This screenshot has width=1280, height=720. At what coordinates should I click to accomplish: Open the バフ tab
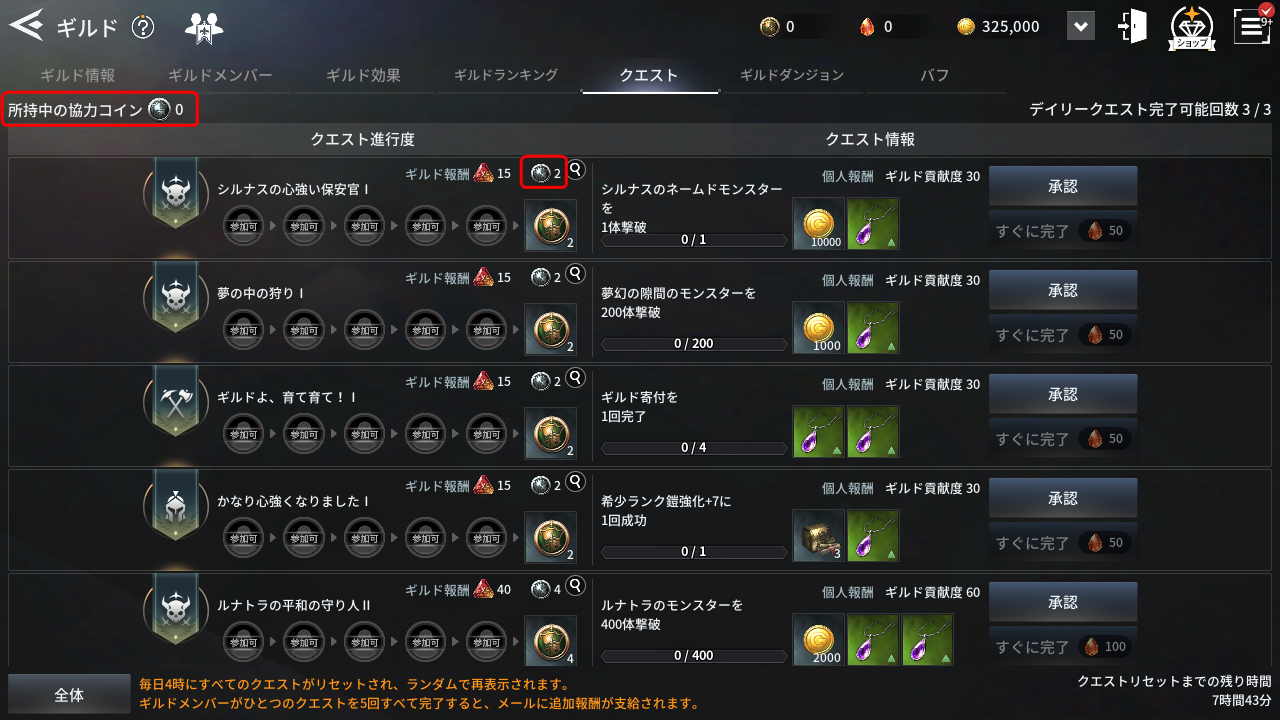(934, 75)
